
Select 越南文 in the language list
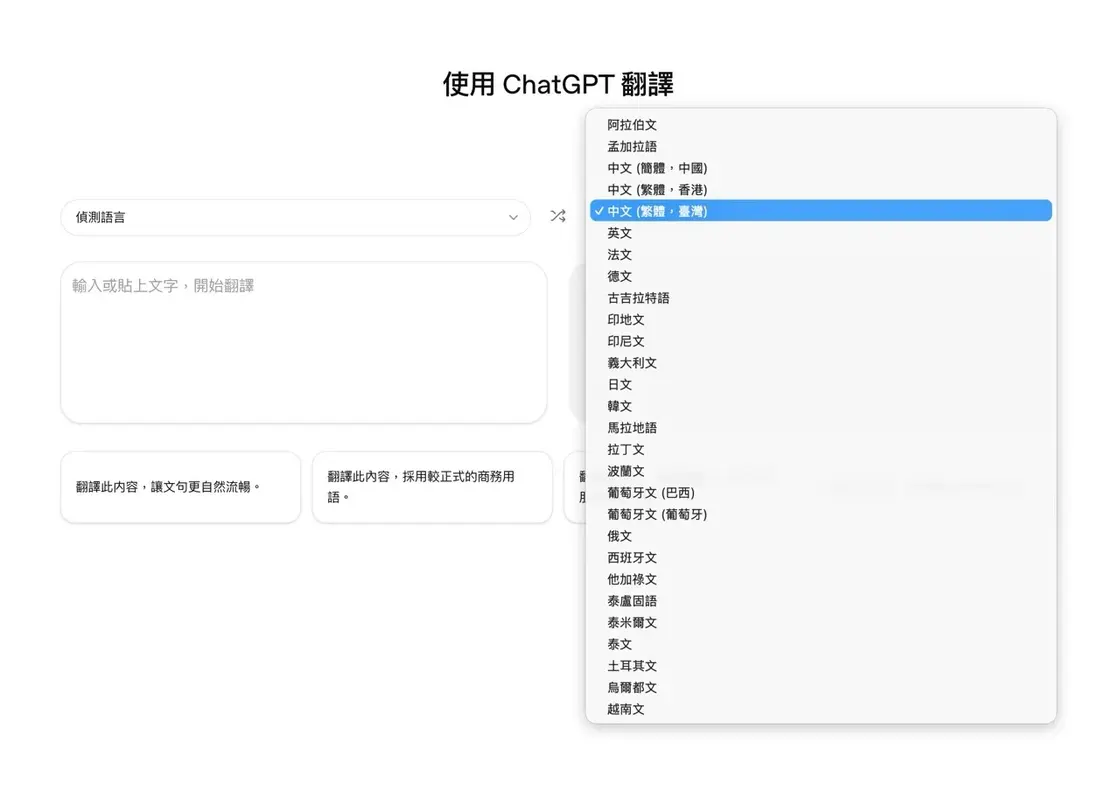coord(821,709)
